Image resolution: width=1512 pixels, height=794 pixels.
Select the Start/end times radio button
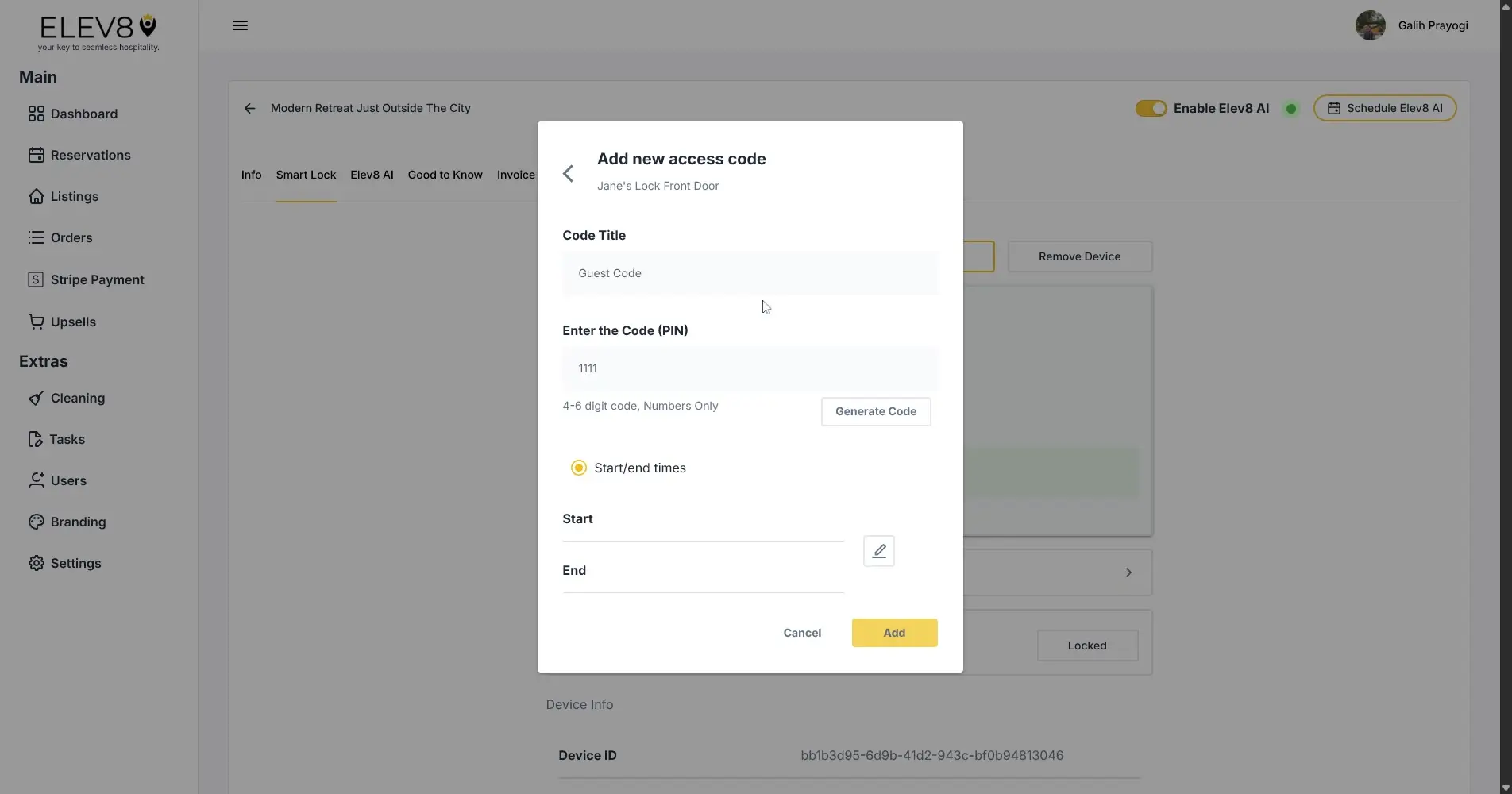578,468
